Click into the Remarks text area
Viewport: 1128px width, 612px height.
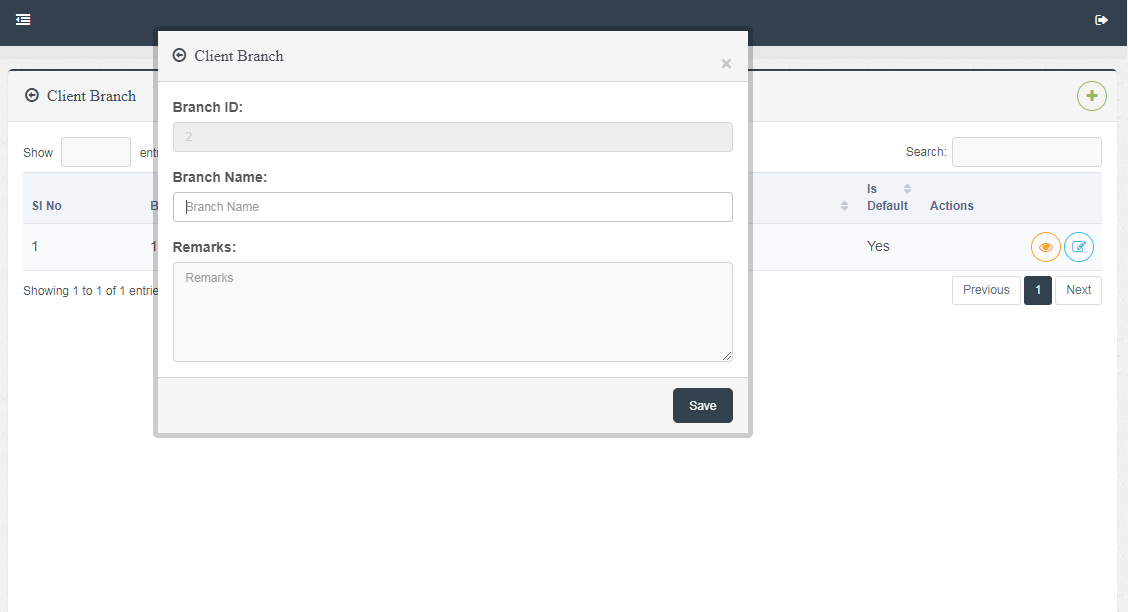452,311
